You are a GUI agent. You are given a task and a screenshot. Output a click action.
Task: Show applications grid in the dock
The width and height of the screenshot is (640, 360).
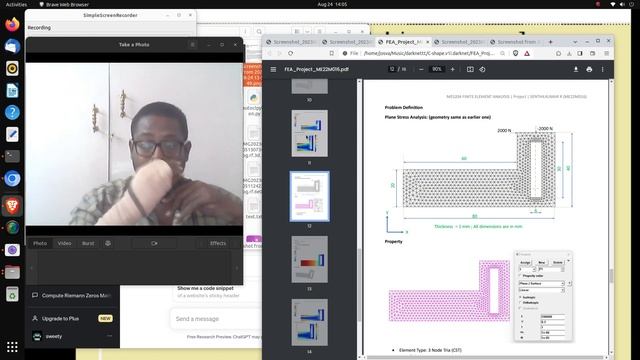coord(12,347)
